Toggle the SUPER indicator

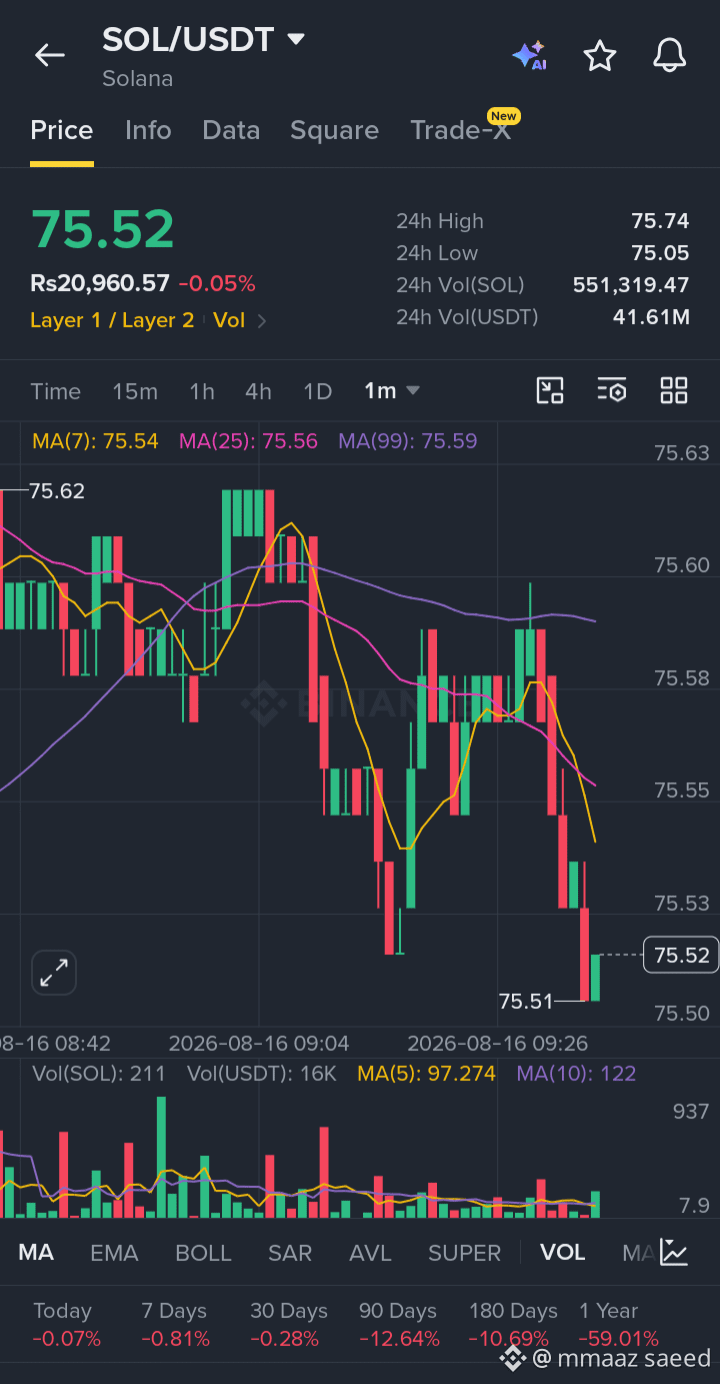pyautogui.click(x=464, y=1253)
